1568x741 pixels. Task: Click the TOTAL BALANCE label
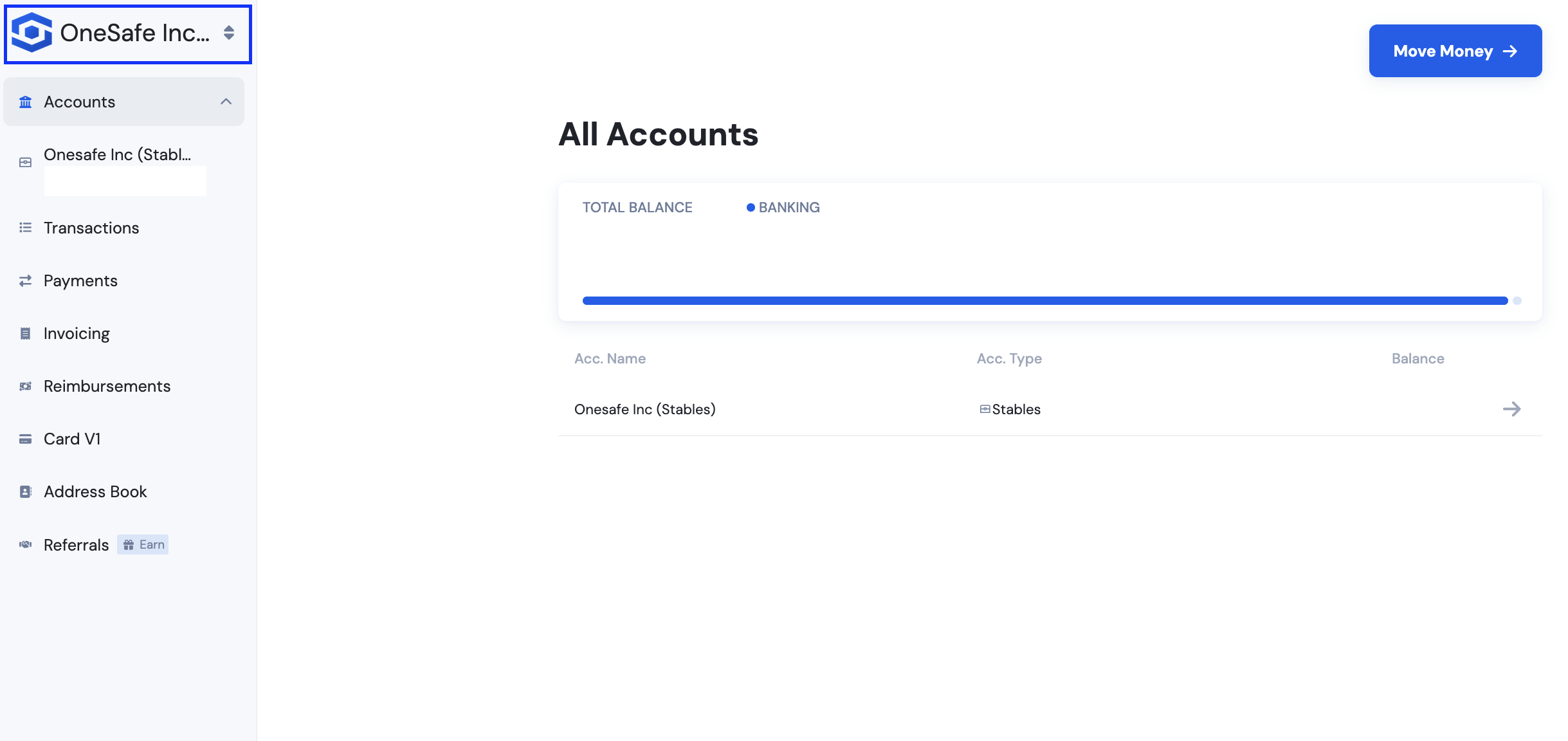pyautogui.click(x=637, y=207)
